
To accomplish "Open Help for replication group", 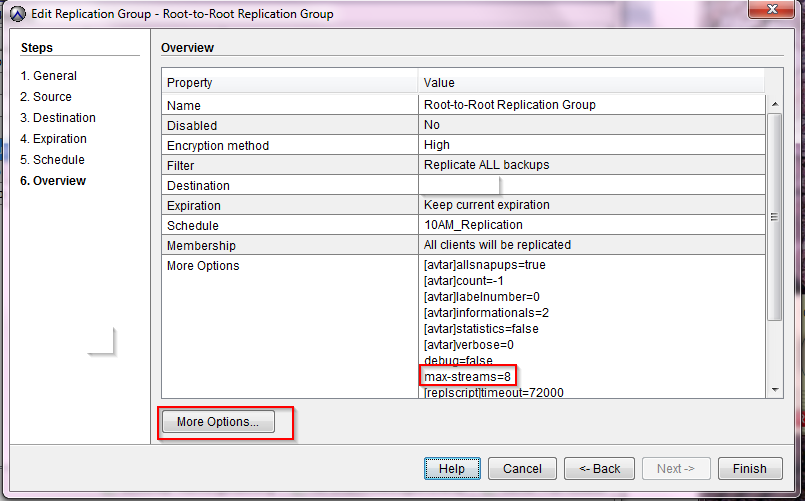I will [x=452, y=469].
